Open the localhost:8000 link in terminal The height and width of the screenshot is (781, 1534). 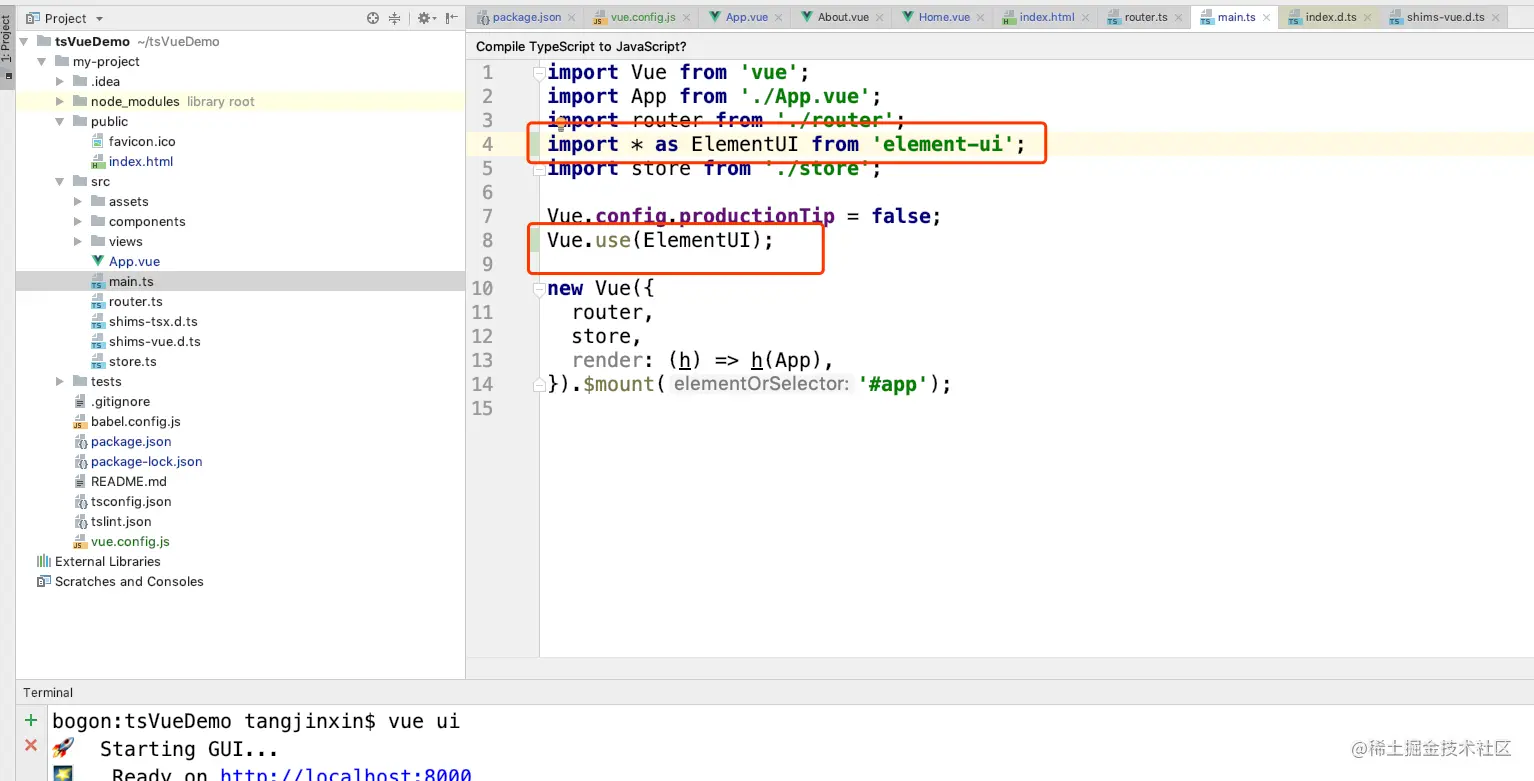[346, 774]
